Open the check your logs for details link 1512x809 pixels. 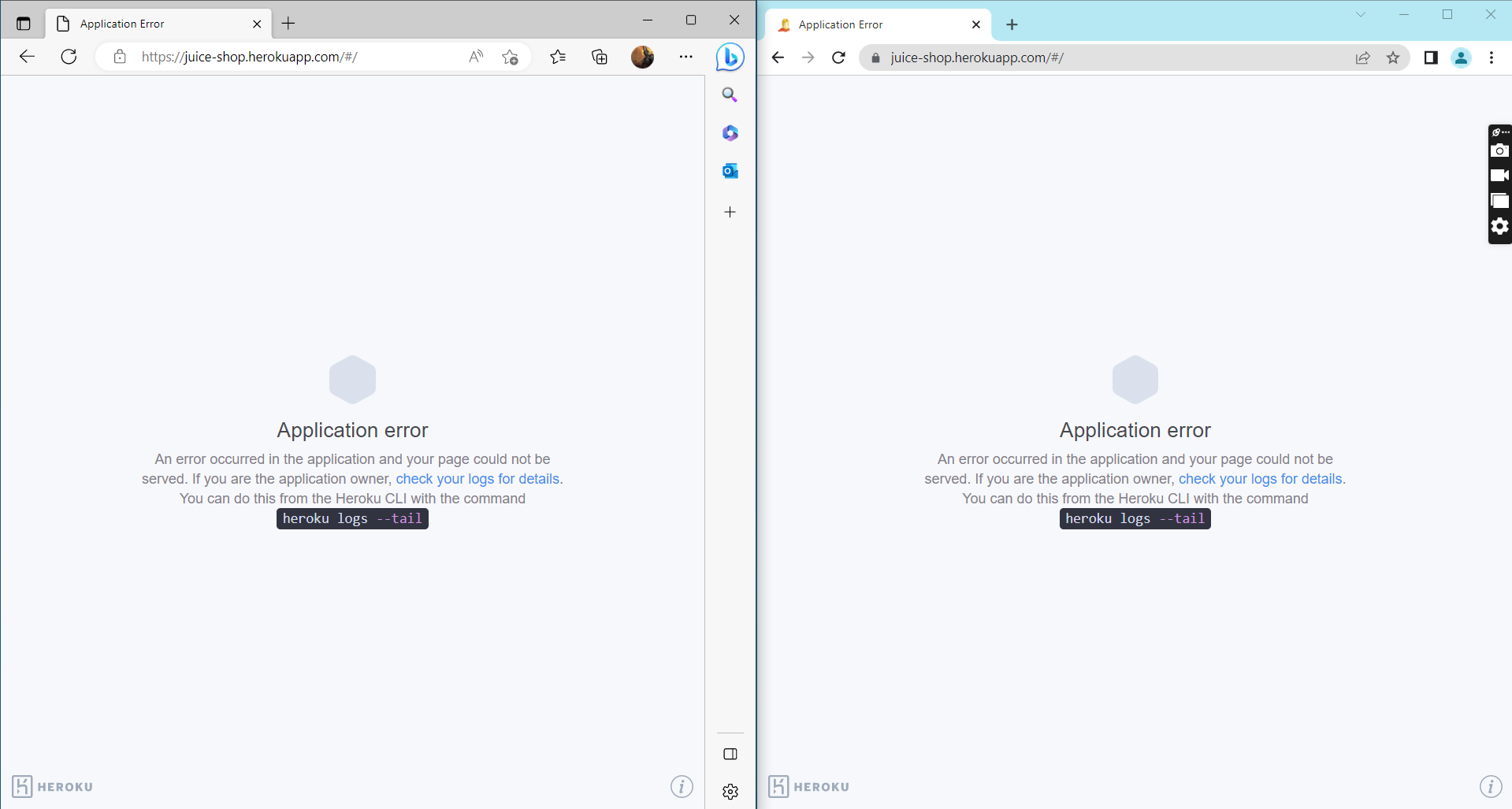pyautogui.click(x=477, y=478)
